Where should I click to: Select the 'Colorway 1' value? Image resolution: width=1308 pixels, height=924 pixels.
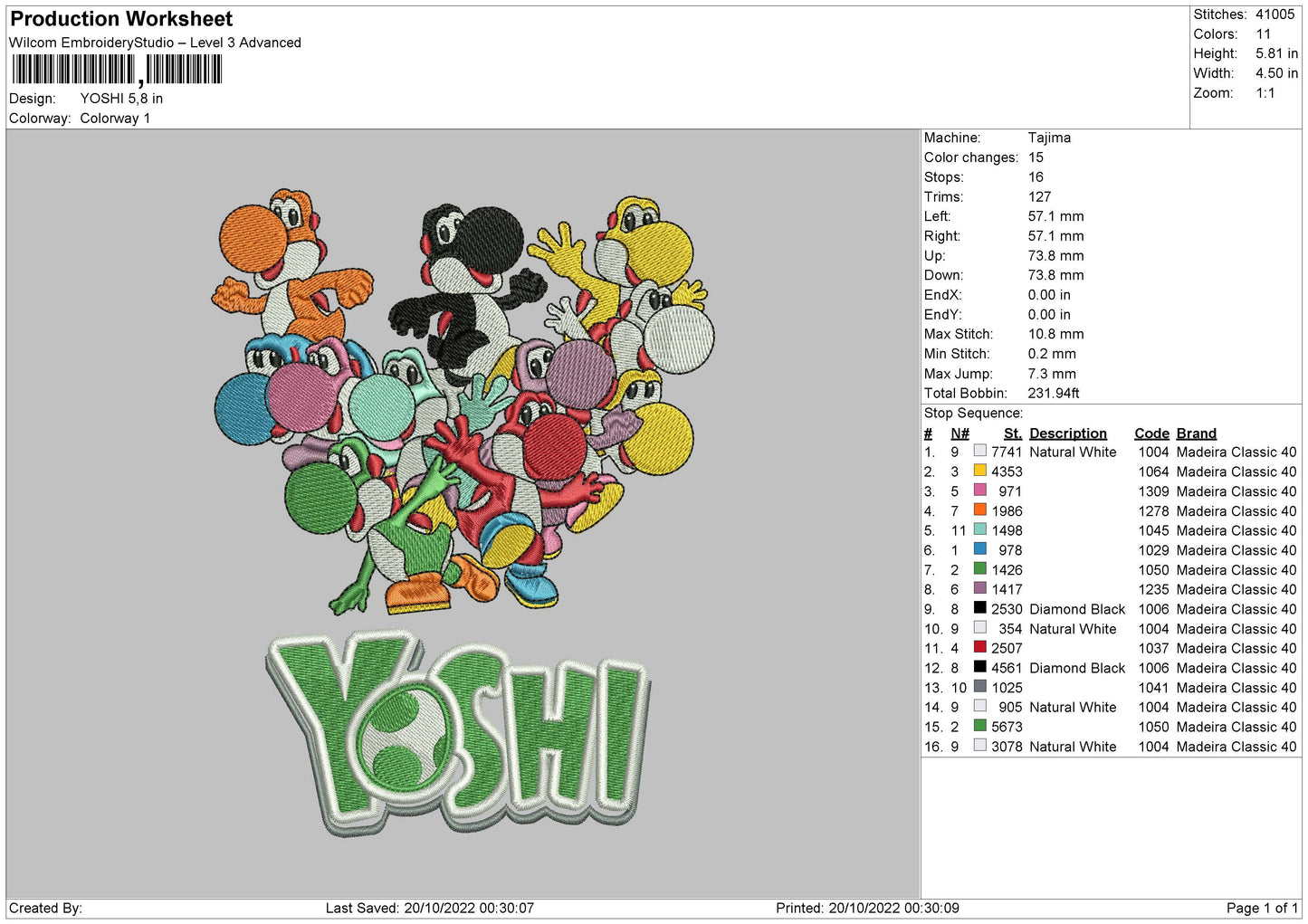pyautogui.click(x=115, y=119)
